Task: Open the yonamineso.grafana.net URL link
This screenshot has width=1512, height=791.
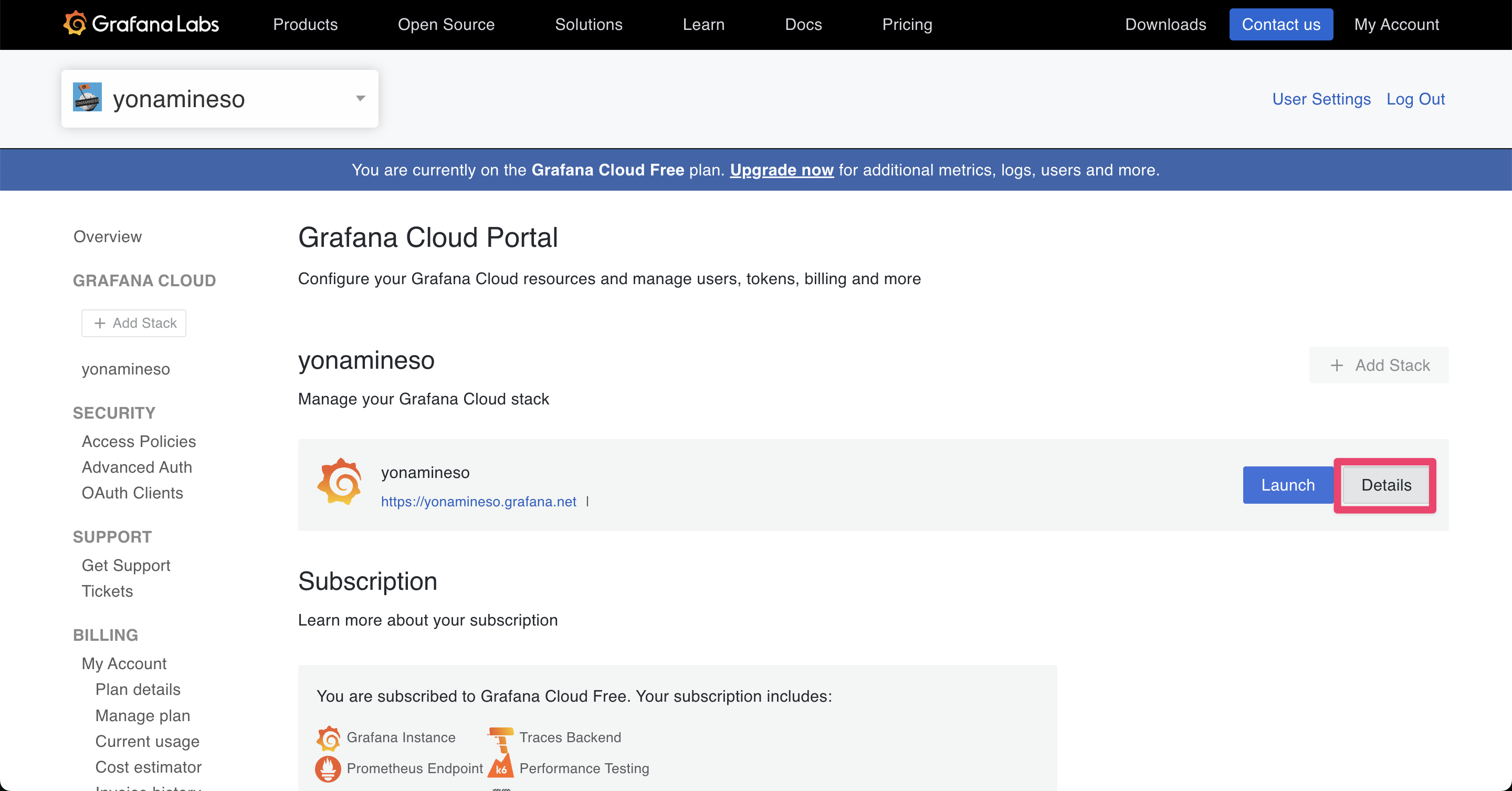Action: click(x=478, y=502)
